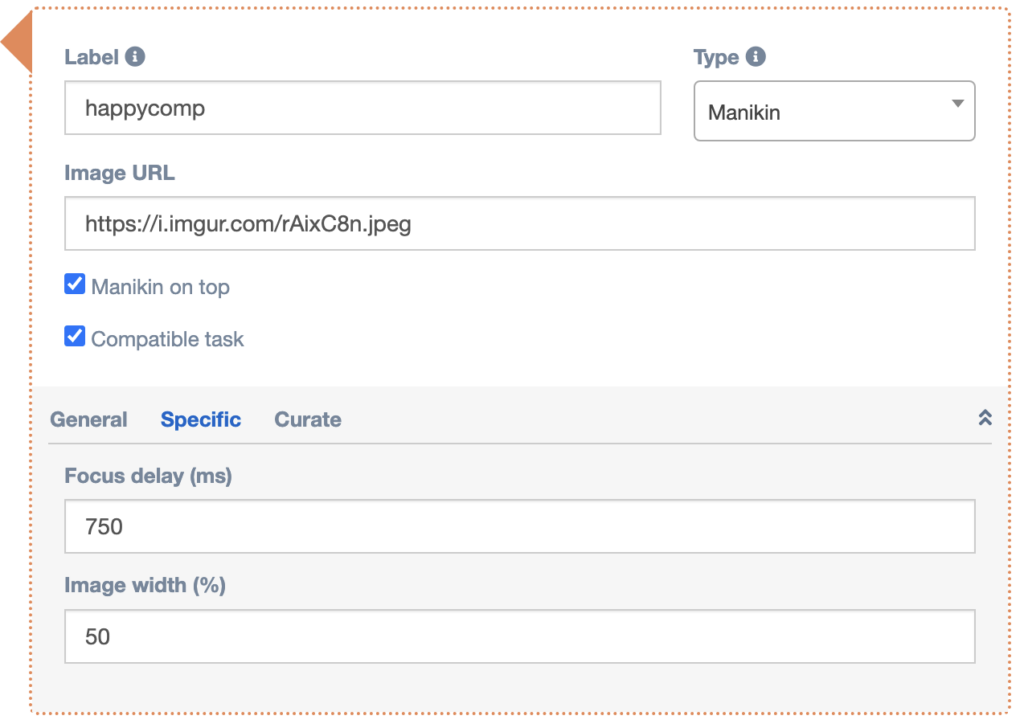The width and height of the screenshot is (1024, 728).
Task: Open the Curate tab
Action: coord(308,420)
